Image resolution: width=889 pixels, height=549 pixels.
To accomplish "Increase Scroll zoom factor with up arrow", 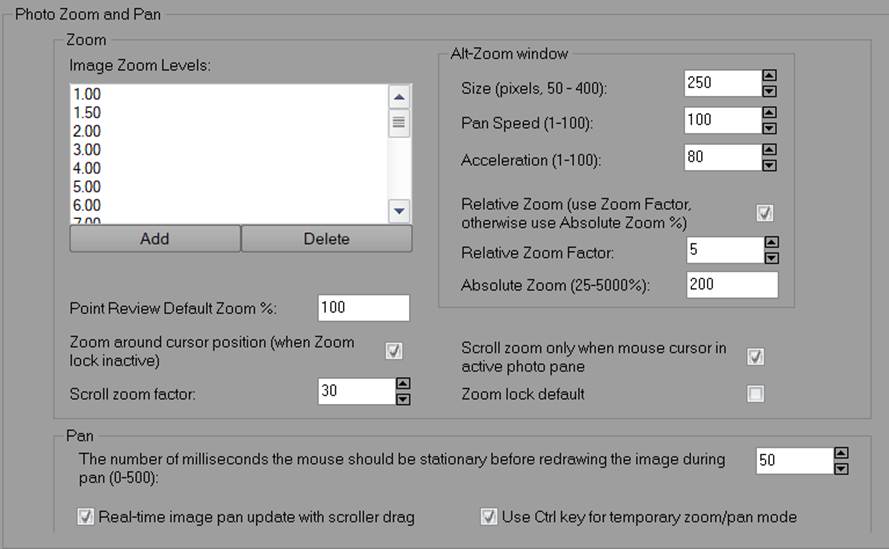I will (403, 383).
